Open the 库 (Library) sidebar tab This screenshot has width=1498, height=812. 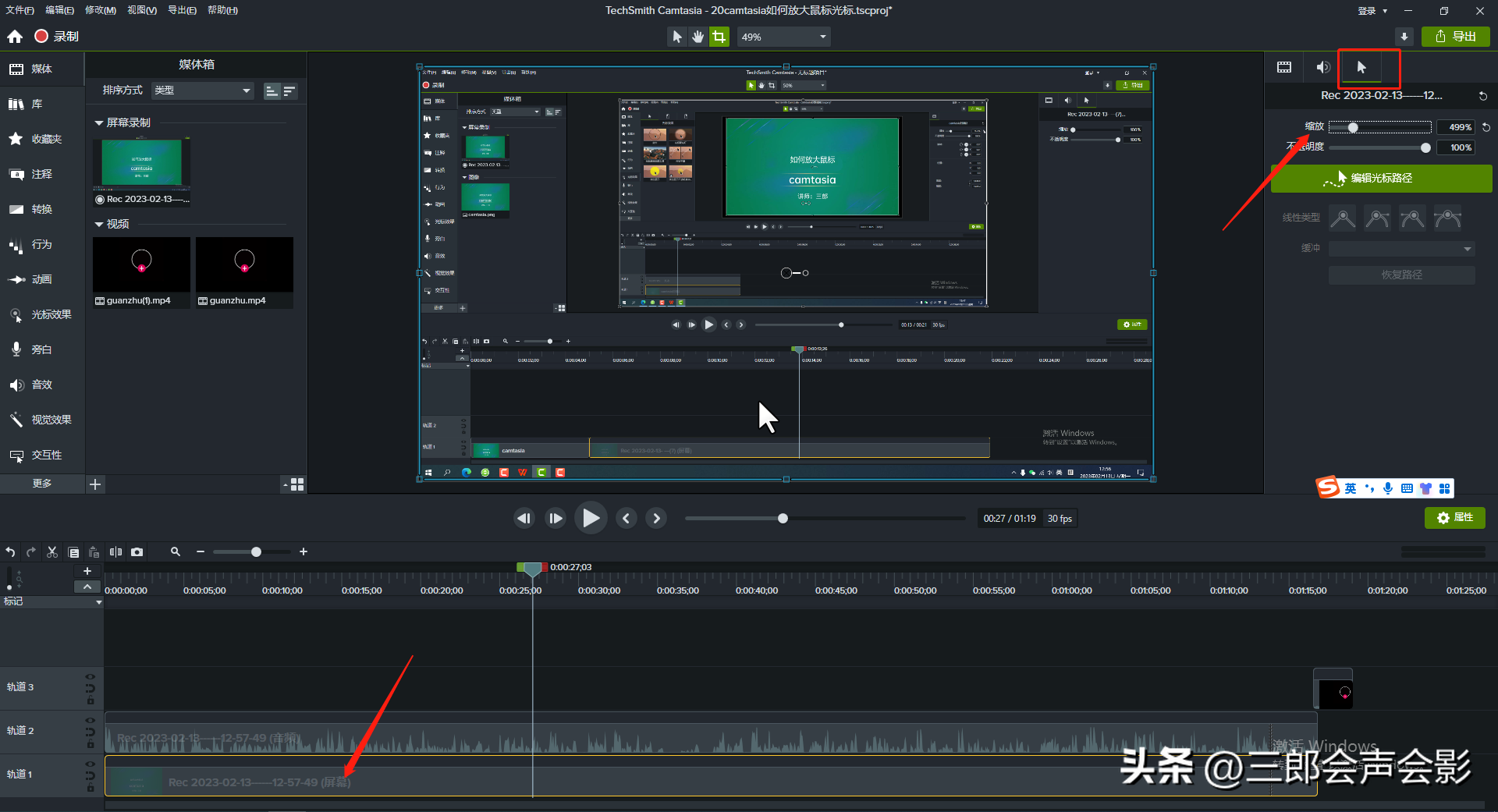point(41,104)
